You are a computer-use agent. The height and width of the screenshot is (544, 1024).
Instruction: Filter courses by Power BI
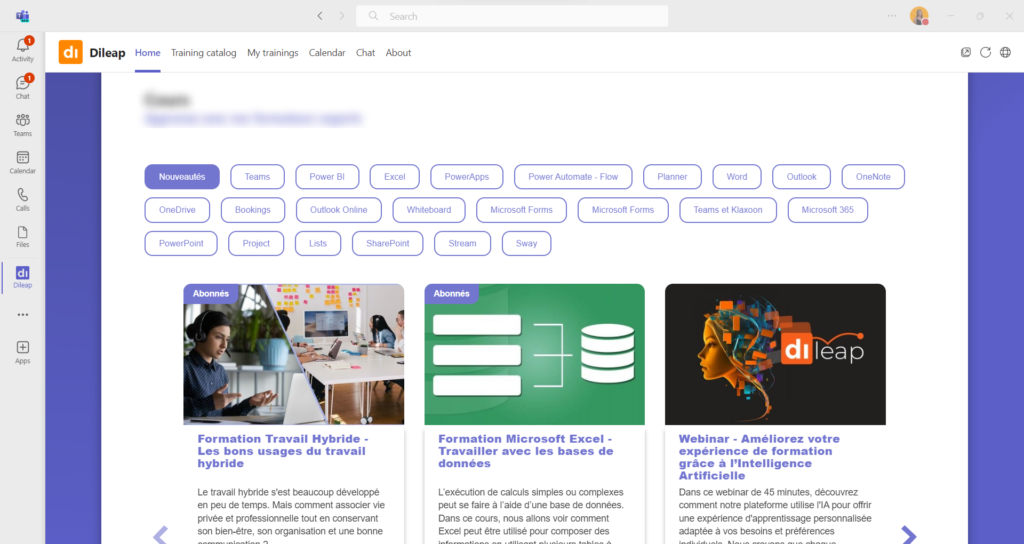pyautogui.click(x=327, y=177)
